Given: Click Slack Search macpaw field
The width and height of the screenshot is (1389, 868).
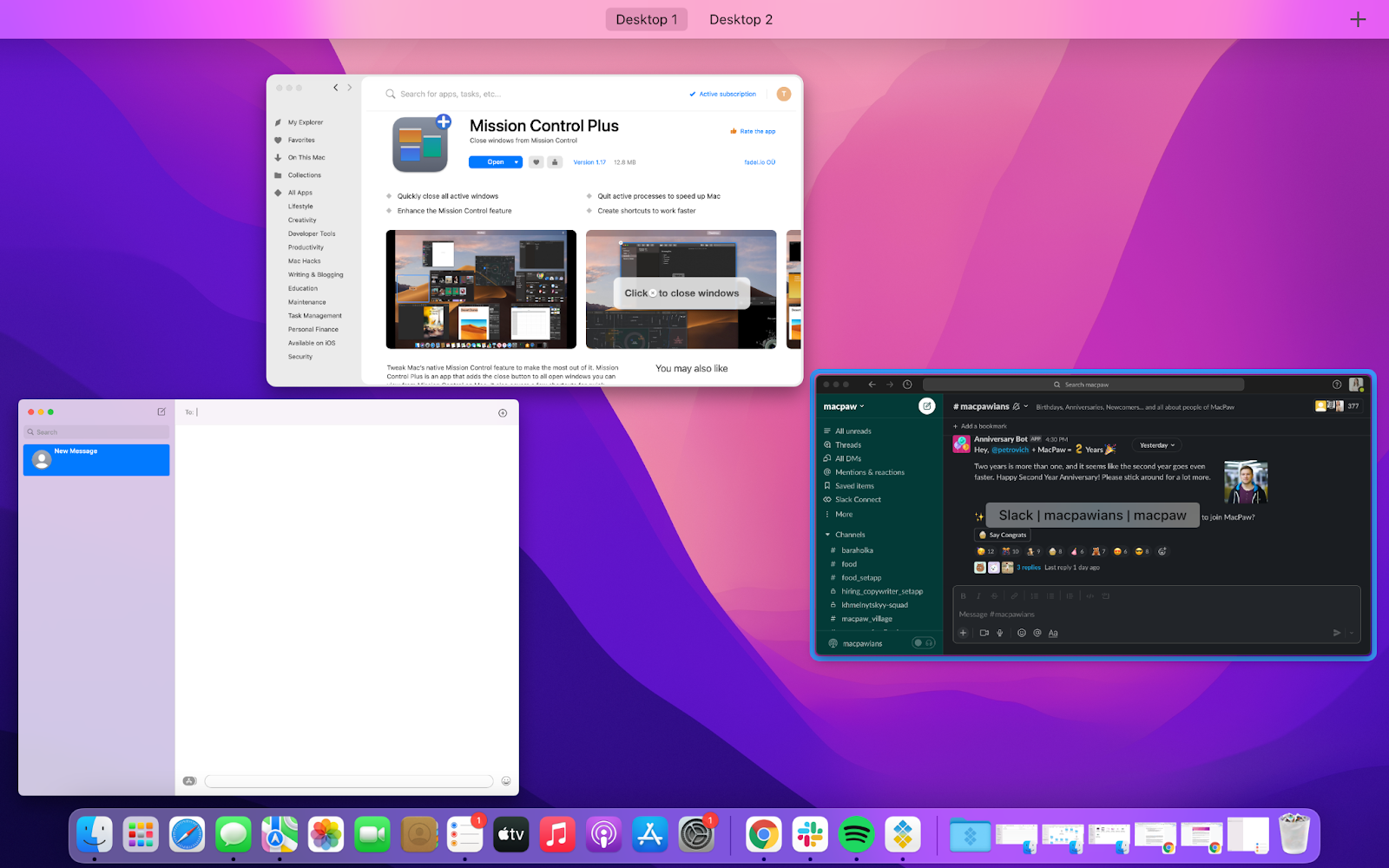Looking at the screenshot, I should pos(1083,385).
